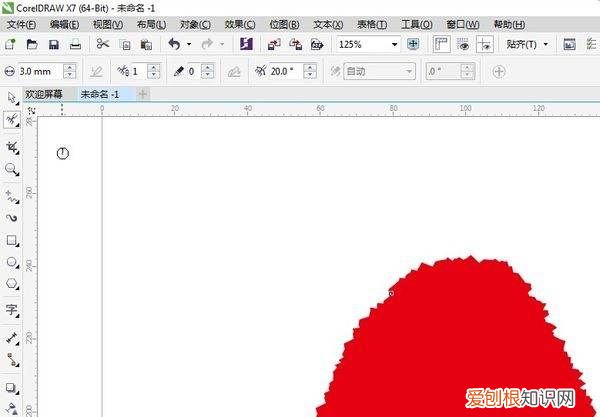Click the Export icon
The image size is (600, 417).
coord(295,44)
